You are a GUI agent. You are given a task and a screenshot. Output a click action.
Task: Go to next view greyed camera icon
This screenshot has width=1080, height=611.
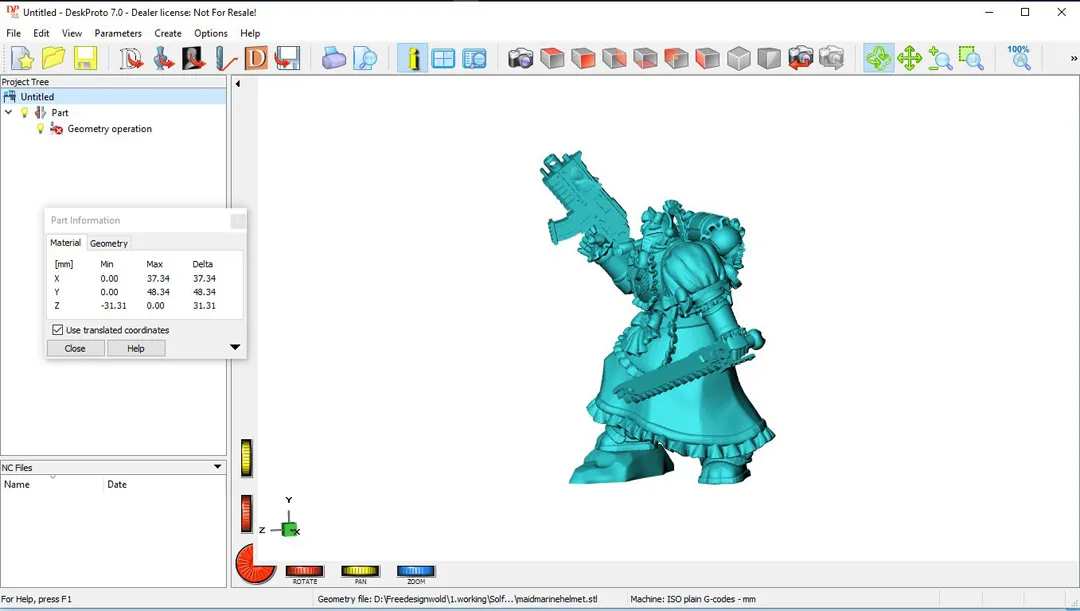point(831,58)
